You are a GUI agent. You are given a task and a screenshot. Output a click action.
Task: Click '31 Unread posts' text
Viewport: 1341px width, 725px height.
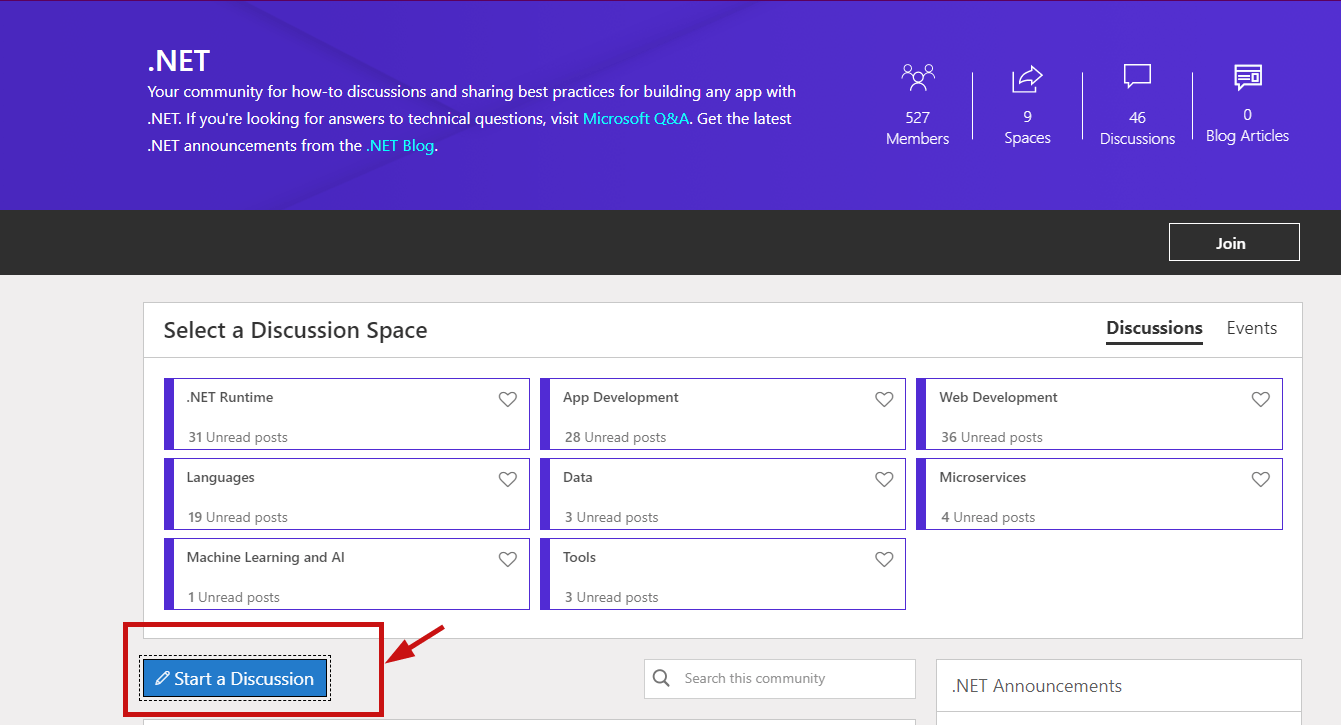coord(238,437)
